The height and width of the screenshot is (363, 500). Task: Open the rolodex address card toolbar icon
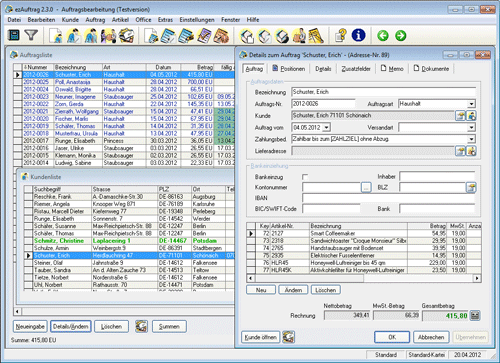[127, 35]
